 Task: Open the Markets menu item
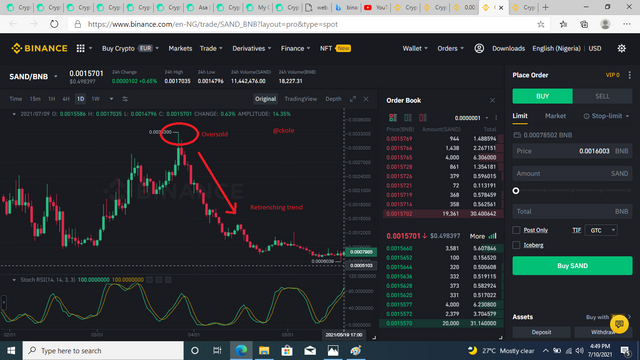click(x=180, y=48)
